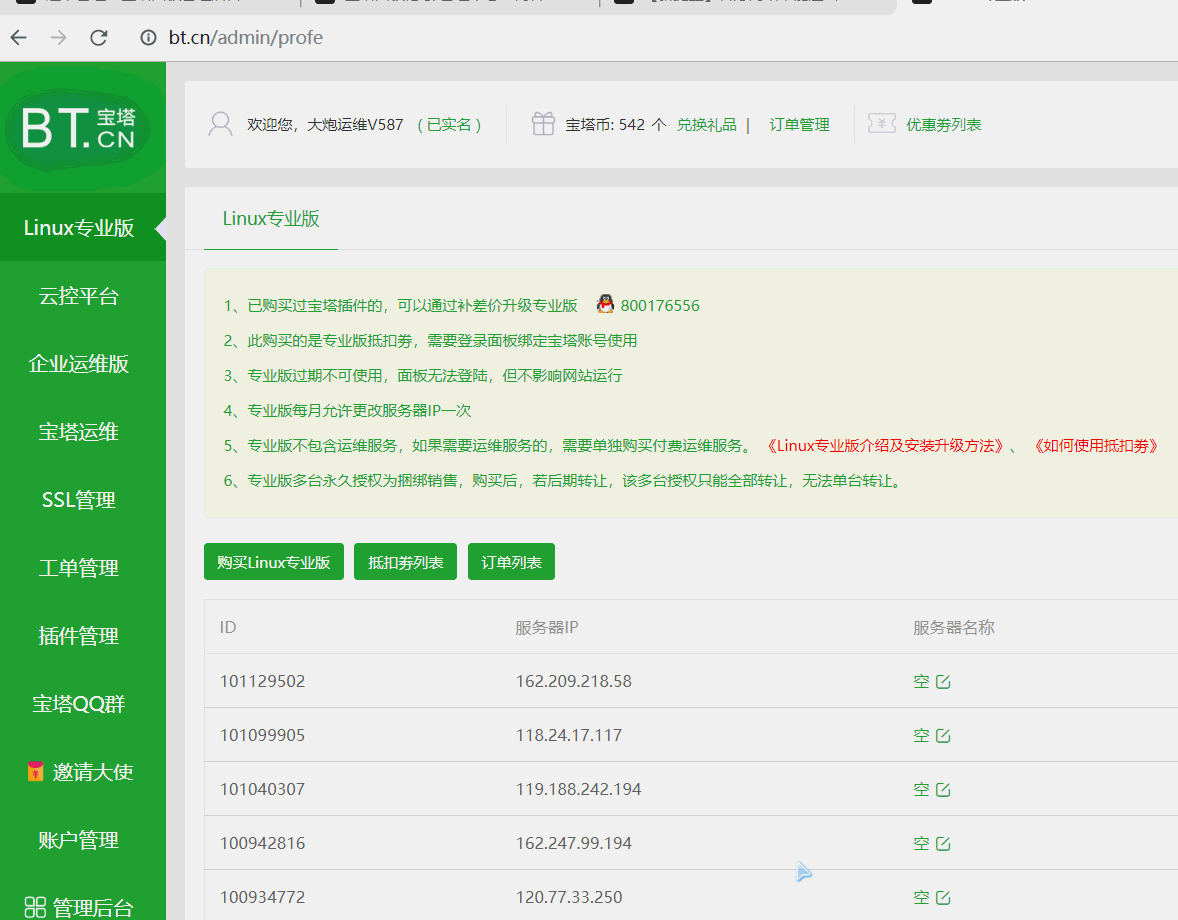Screen dimensions: 1178x920
Task: Click the 宝塔币: 542 个 balance text
Action: click(x=615, y=125)
